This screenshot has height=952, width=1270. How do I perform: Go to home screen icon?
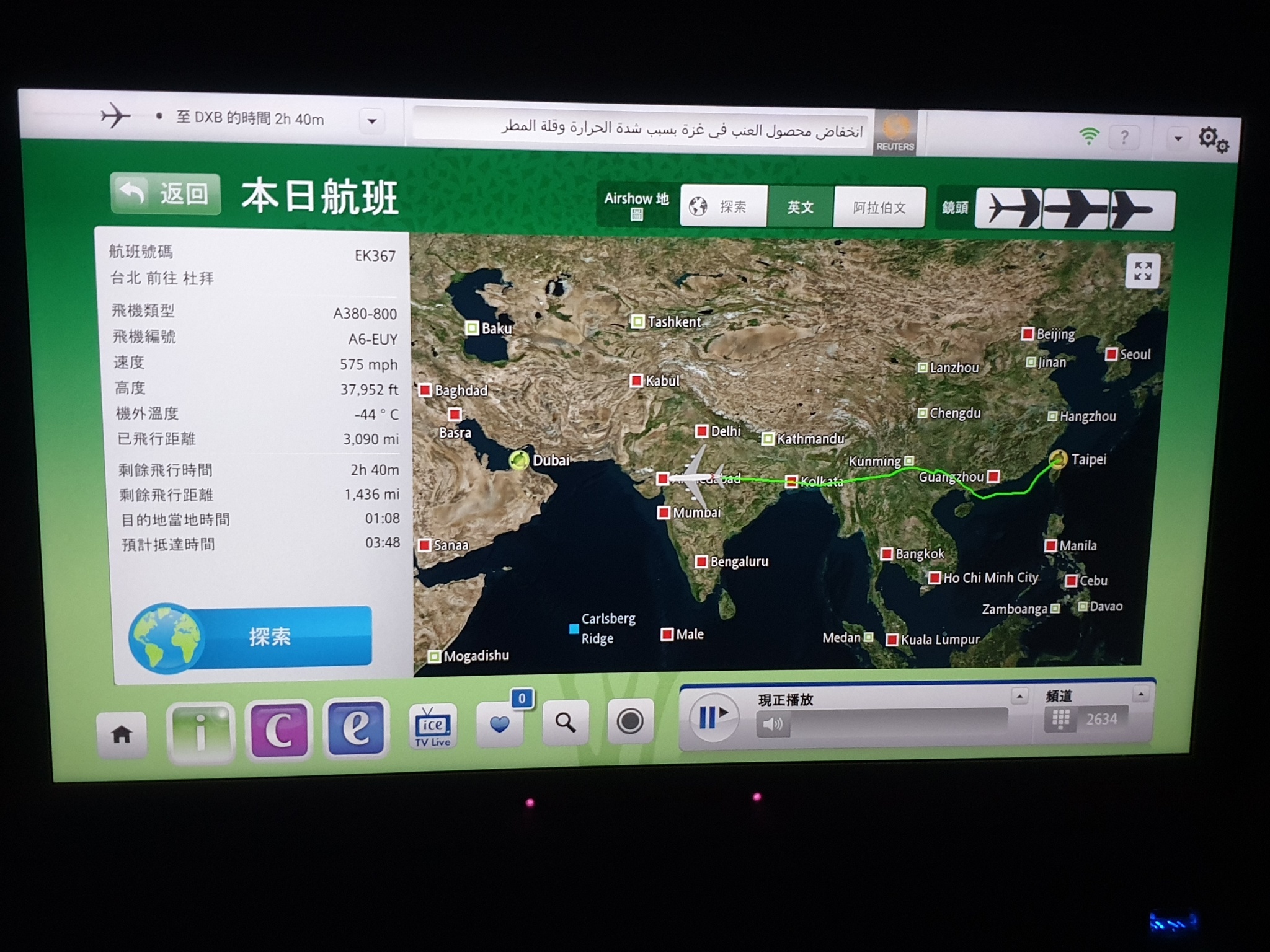click(122, 735)
